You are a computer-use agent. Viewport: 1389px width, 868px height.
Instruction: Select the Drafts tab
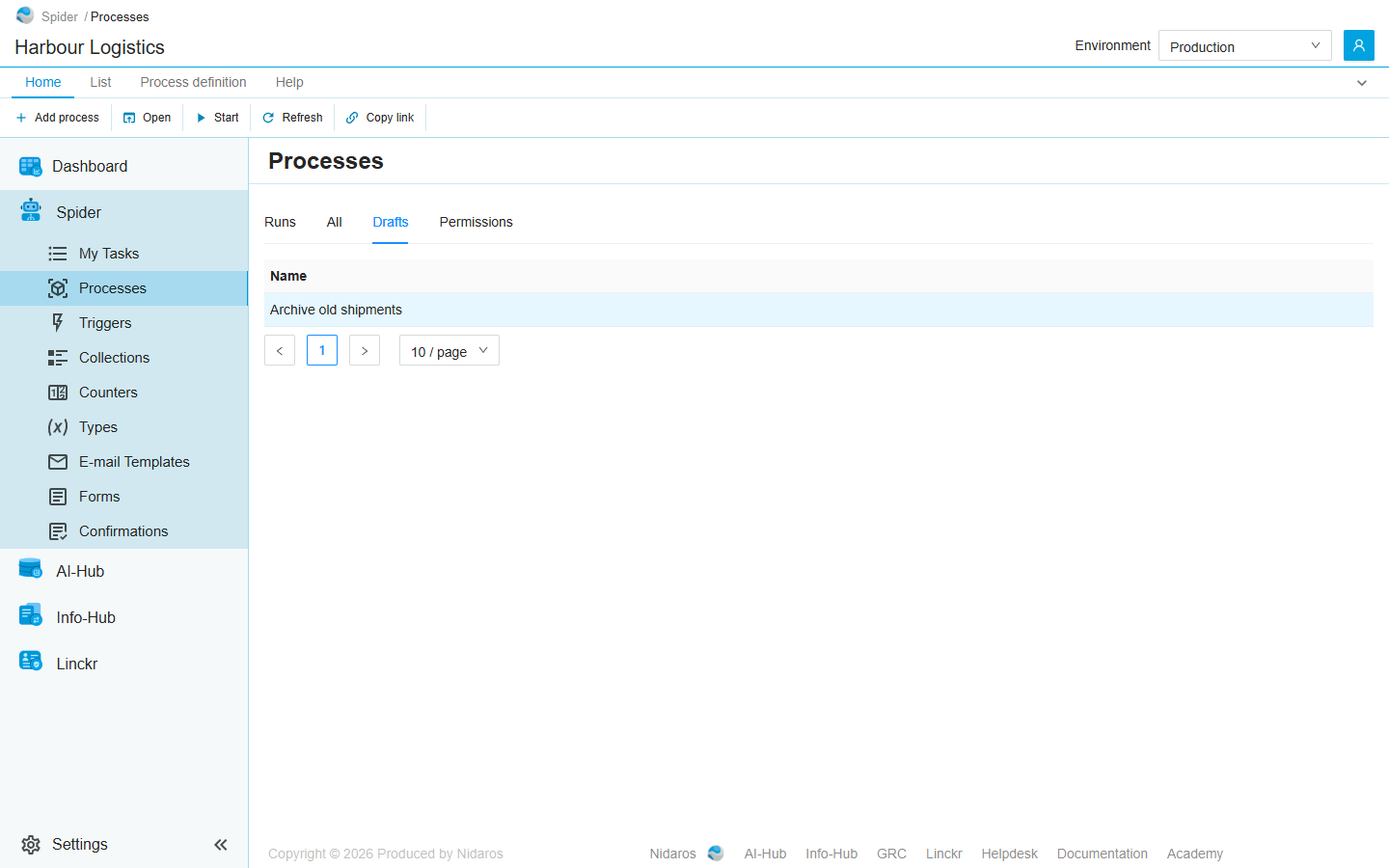pos(391,222)
